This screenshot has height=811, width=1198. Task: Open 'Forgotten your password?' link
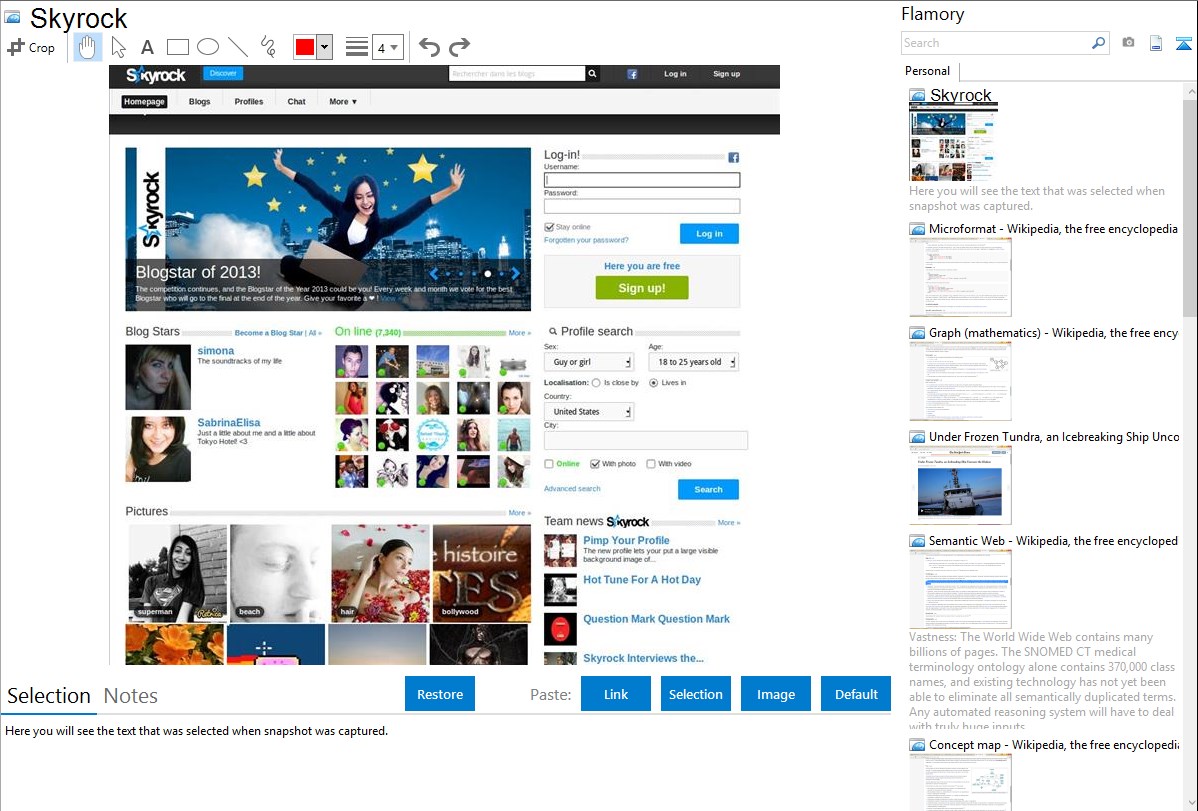pyautogui.click(x=586, y=240)
